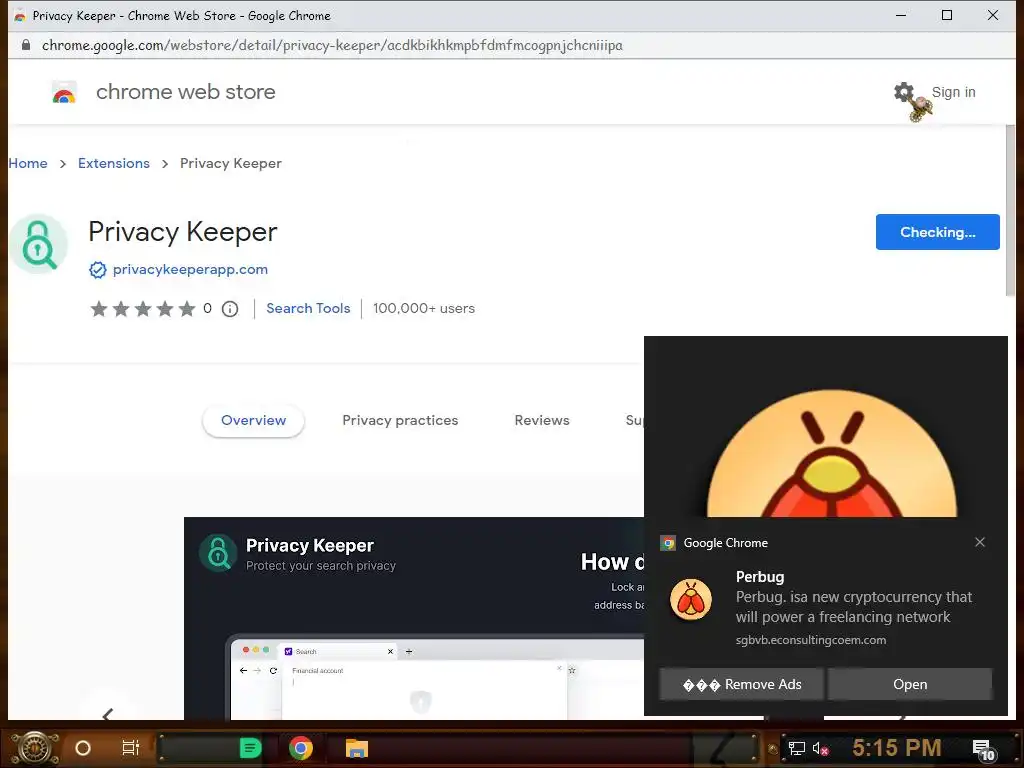Screen dimensions: 1024x768
Task: Click Remove Ads in the notification
Action: 741,684
